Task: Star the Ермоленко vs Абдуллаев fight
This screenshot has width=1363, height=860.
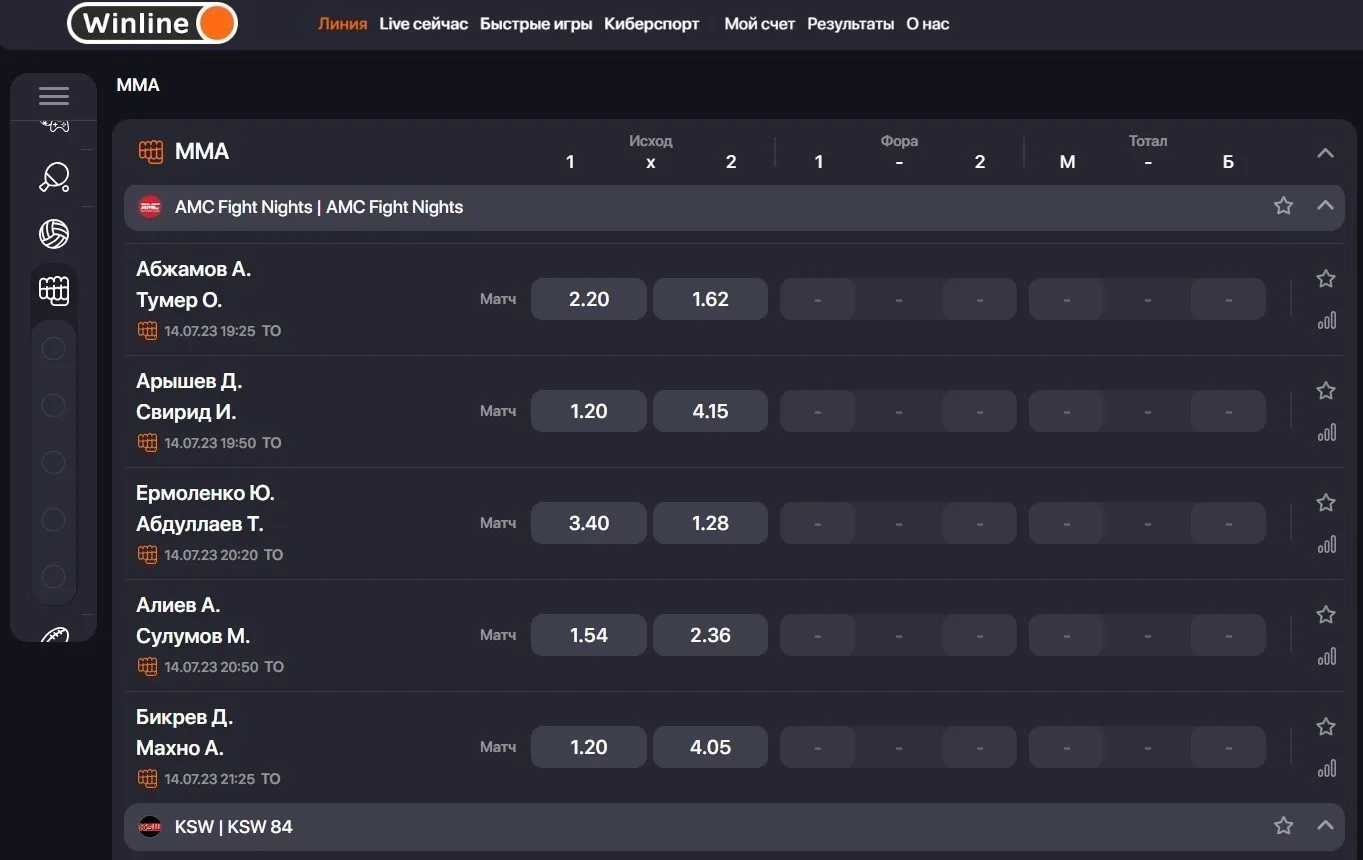Action: tap(1326, 503)
